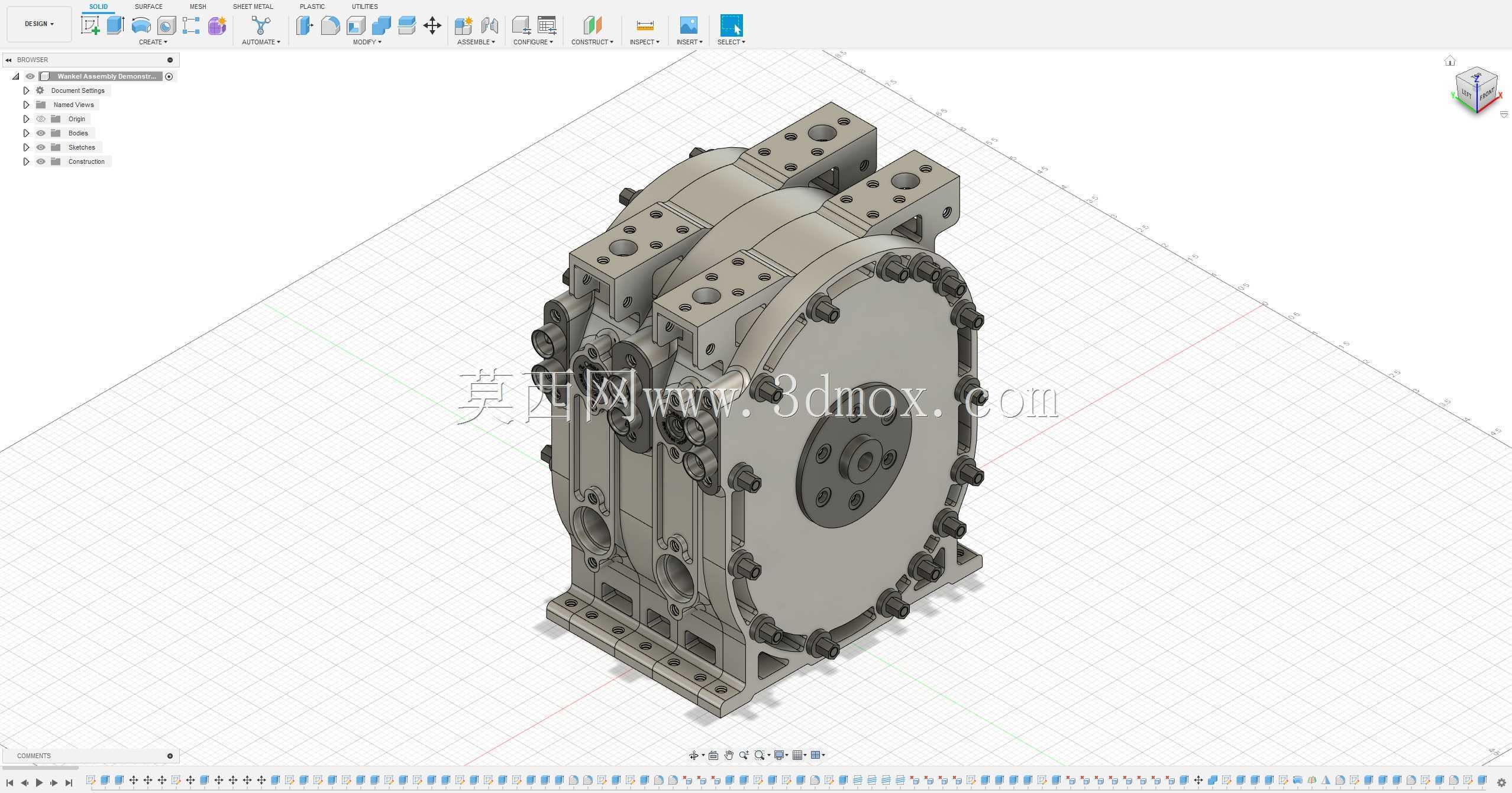Select the Press Pull tool
Viewport: 1512px width, 793px height.
(x=304, y=25)
